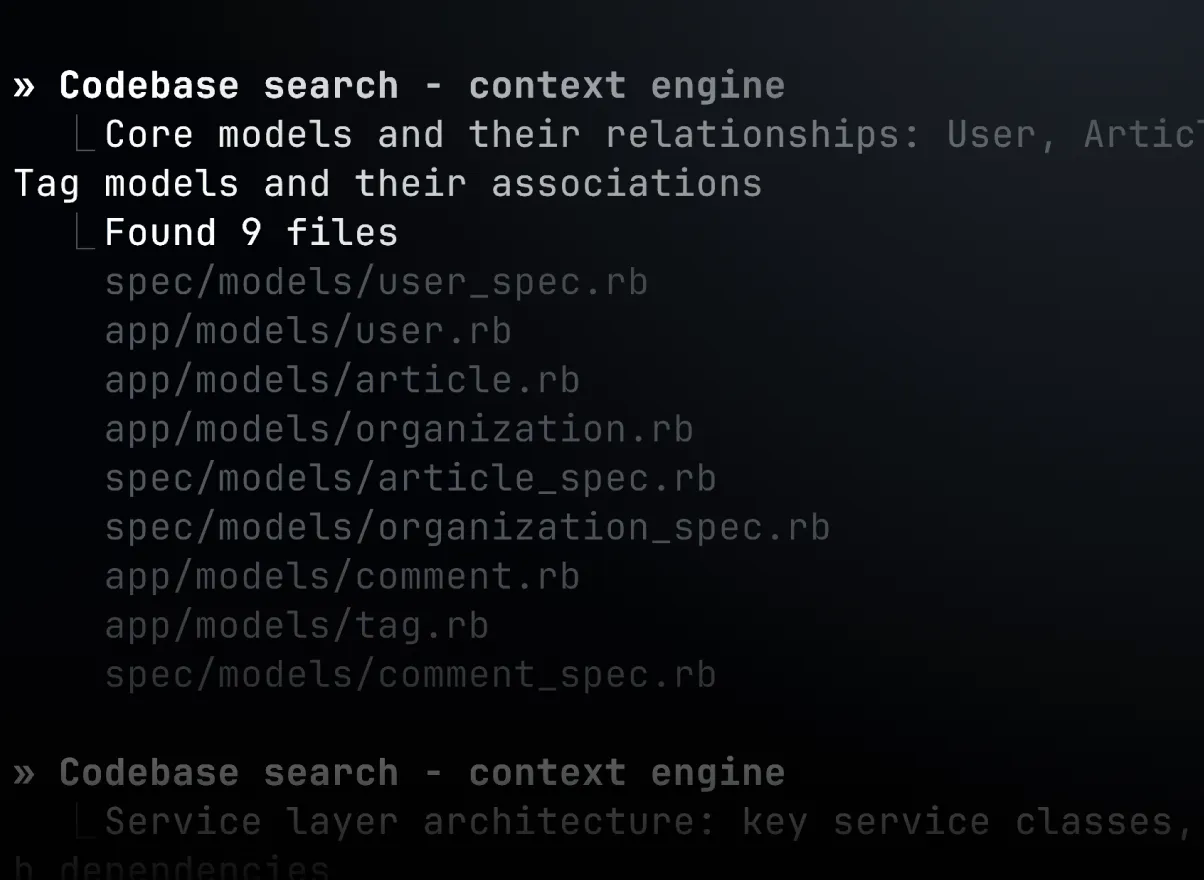This screenshot has height=880, width=1204.
Task: Click tree branch connector beside Service layer architecture
Action: pyautogui.click(x=86, y=823)
